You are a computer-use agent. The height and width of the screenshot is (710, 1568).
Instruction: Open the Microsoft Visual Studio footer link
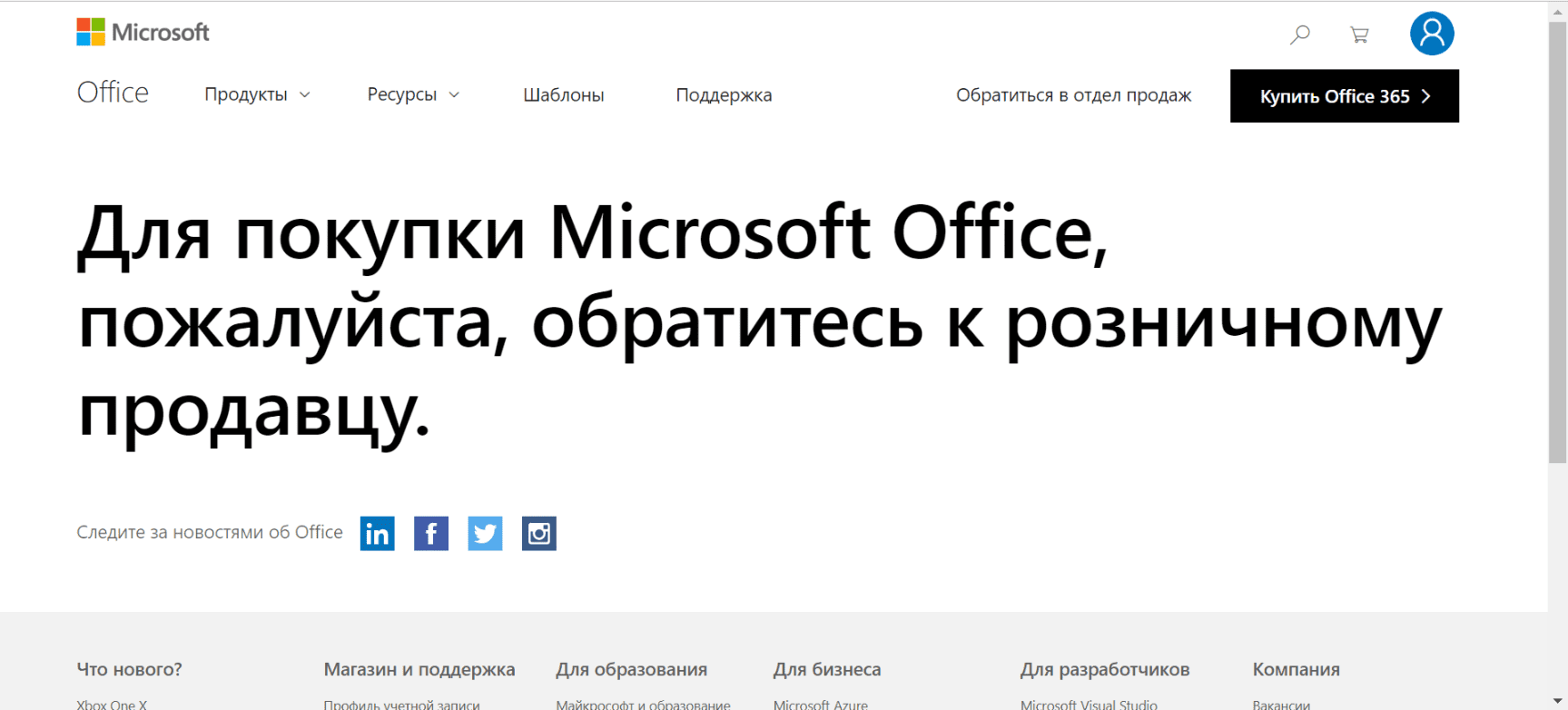click(1089, 704)
